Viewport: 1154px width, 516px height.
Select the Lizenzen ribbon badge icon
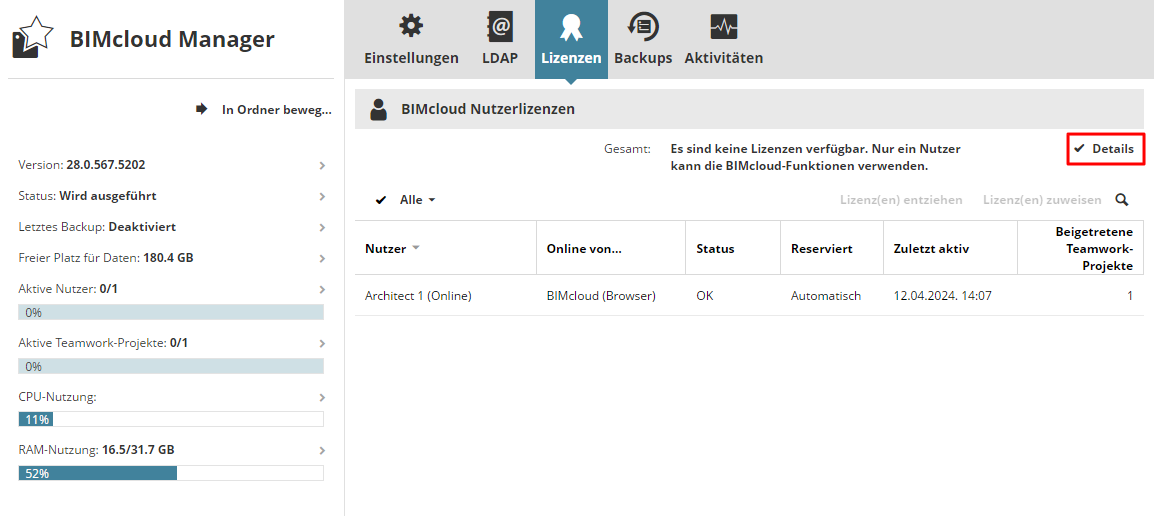(570, 26)
